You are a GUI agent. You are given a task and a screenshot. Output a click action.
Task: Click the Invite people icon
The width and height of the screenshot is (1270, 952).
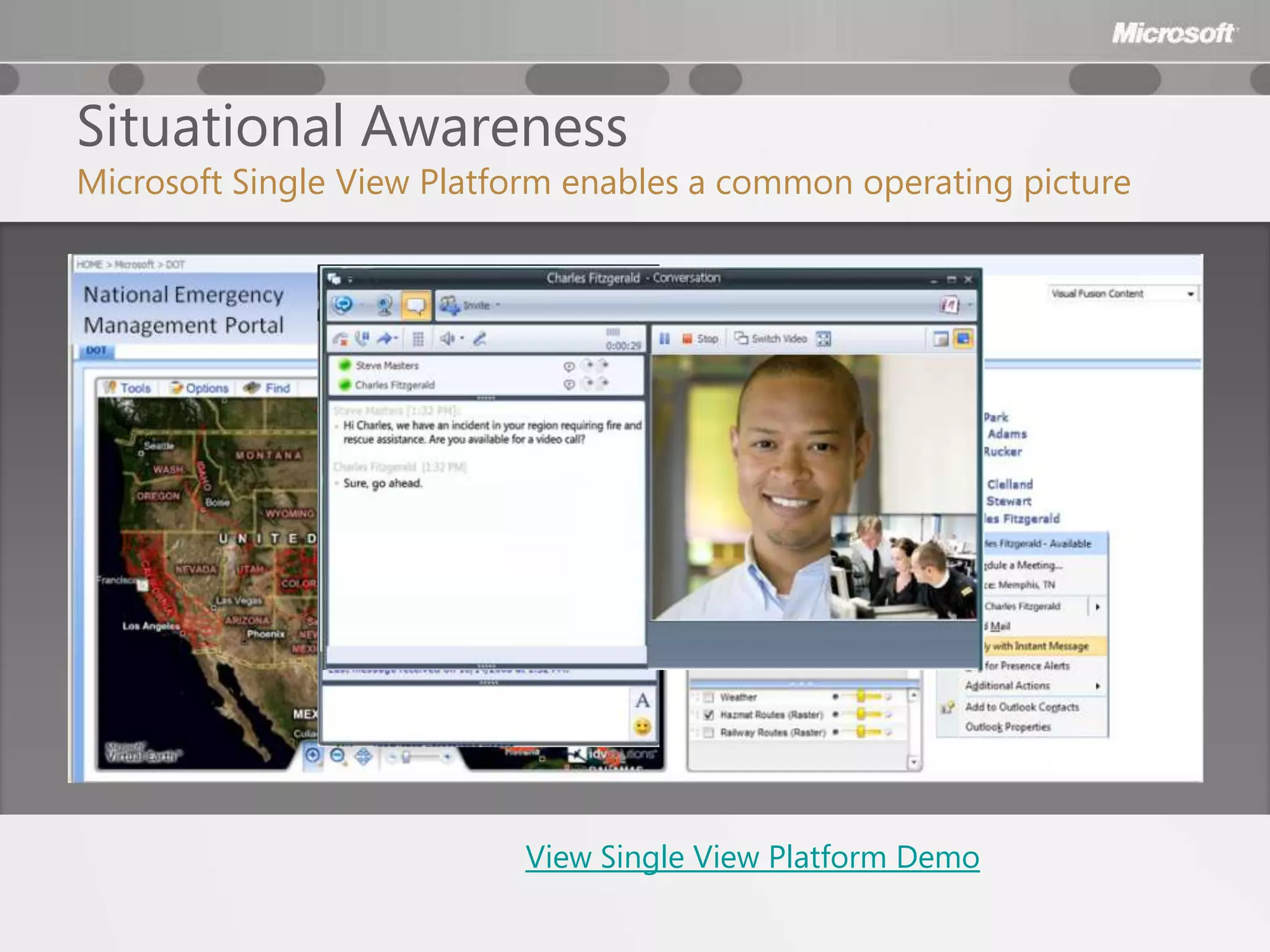[448, 304]
